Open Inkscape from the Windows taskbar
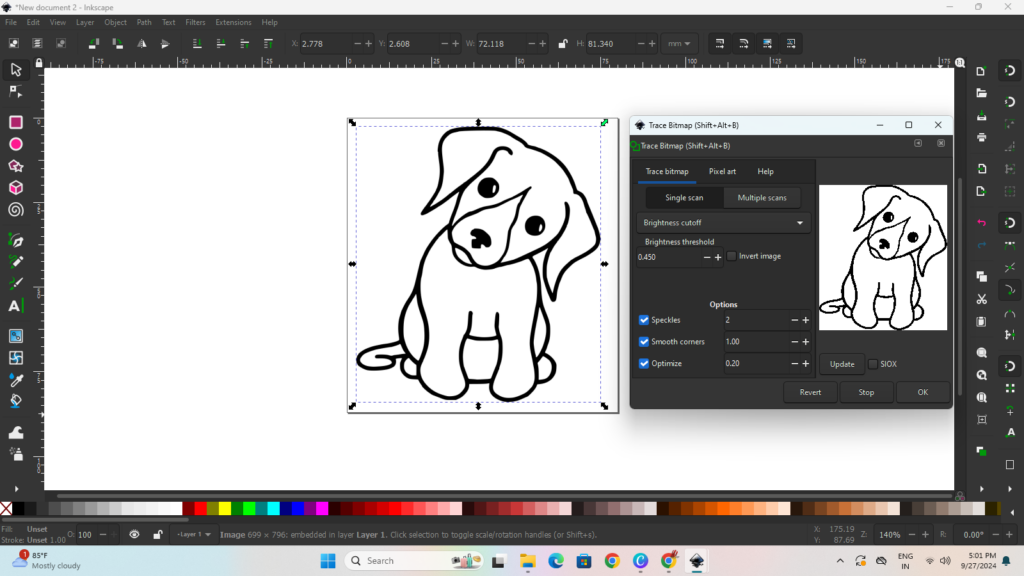The image size is (1024, 576). (697, 561)
